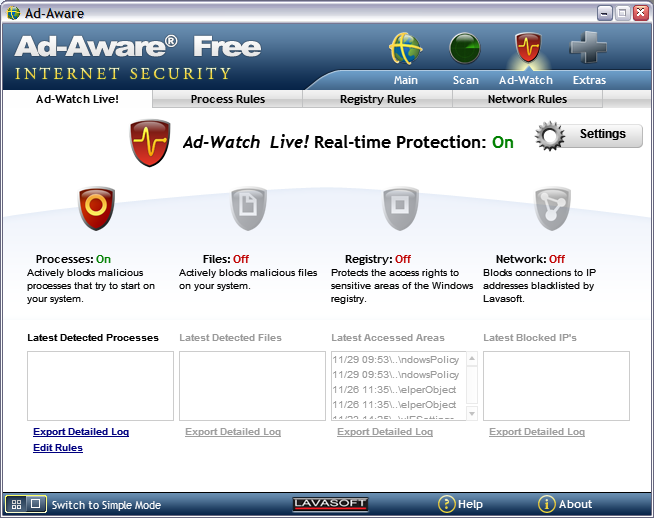
Task: Click the Network: Off status label
Action: click(530, 259)
